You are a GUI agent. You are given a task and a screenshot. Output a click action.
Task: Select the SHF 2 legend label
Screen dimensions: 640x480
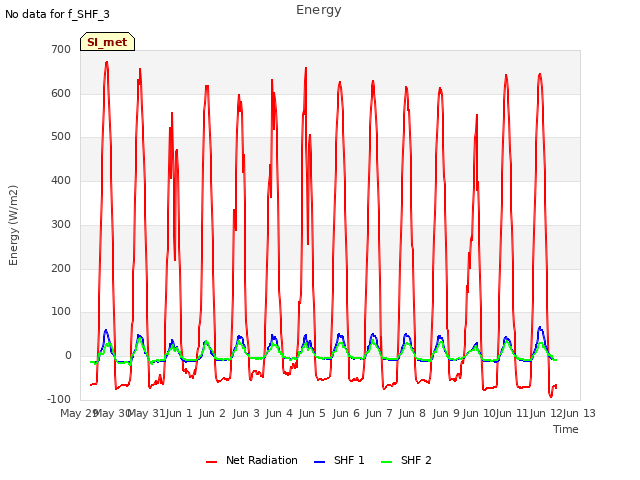(x=416, y=460)
